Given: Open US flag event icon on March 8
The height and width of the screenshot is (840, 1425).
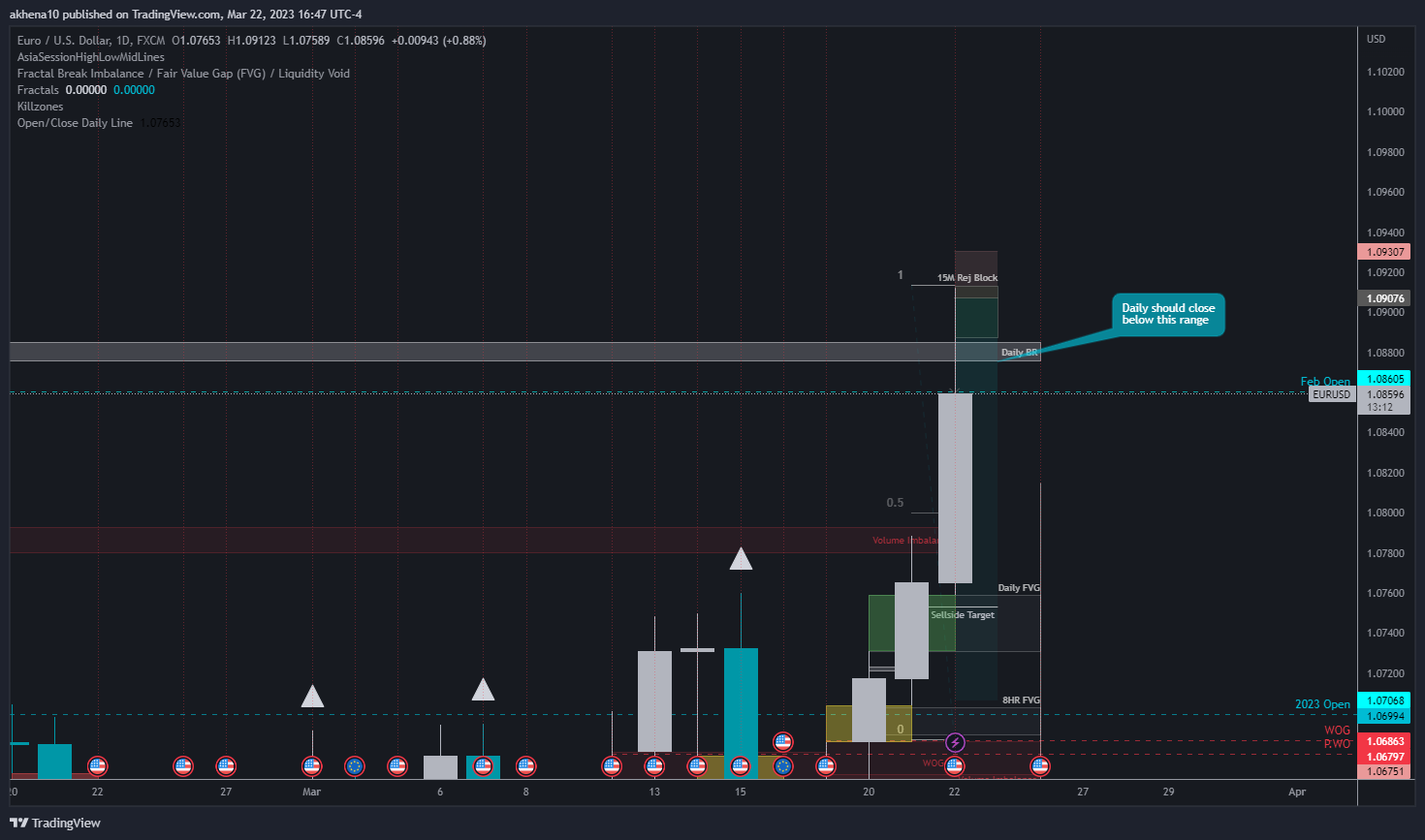Looking at the screenshot, I should click(x=525, y=766).
